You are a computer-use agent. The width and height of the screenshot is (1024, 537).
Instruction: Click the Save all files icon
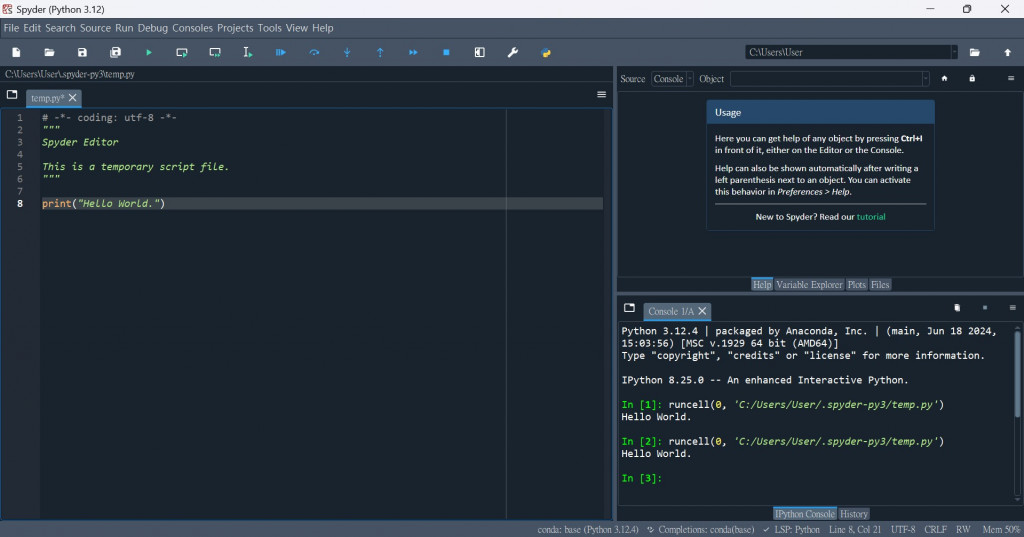coord(116,52)
